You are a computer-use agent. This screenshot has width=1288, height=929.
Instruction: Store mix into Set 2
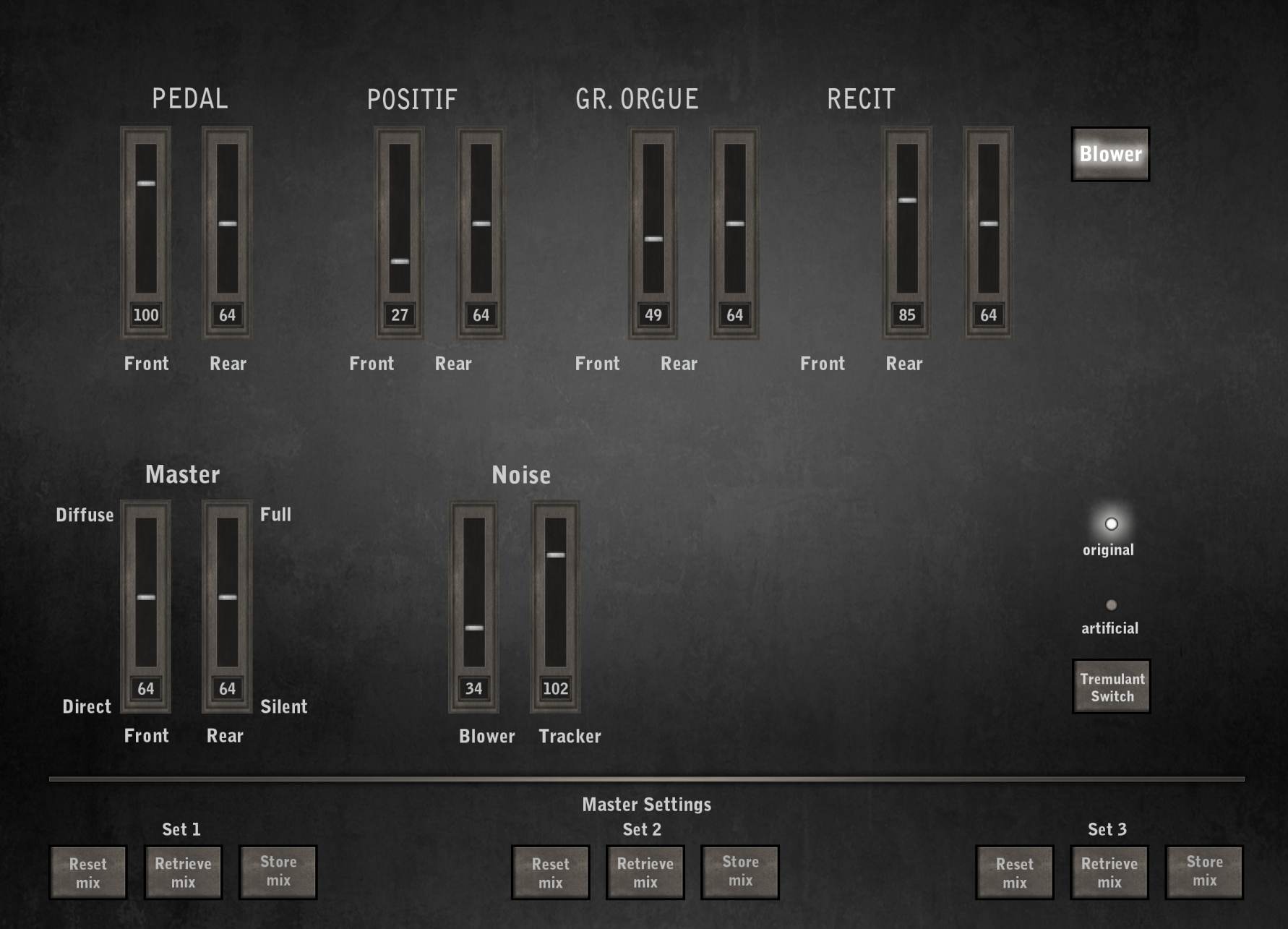740,871
